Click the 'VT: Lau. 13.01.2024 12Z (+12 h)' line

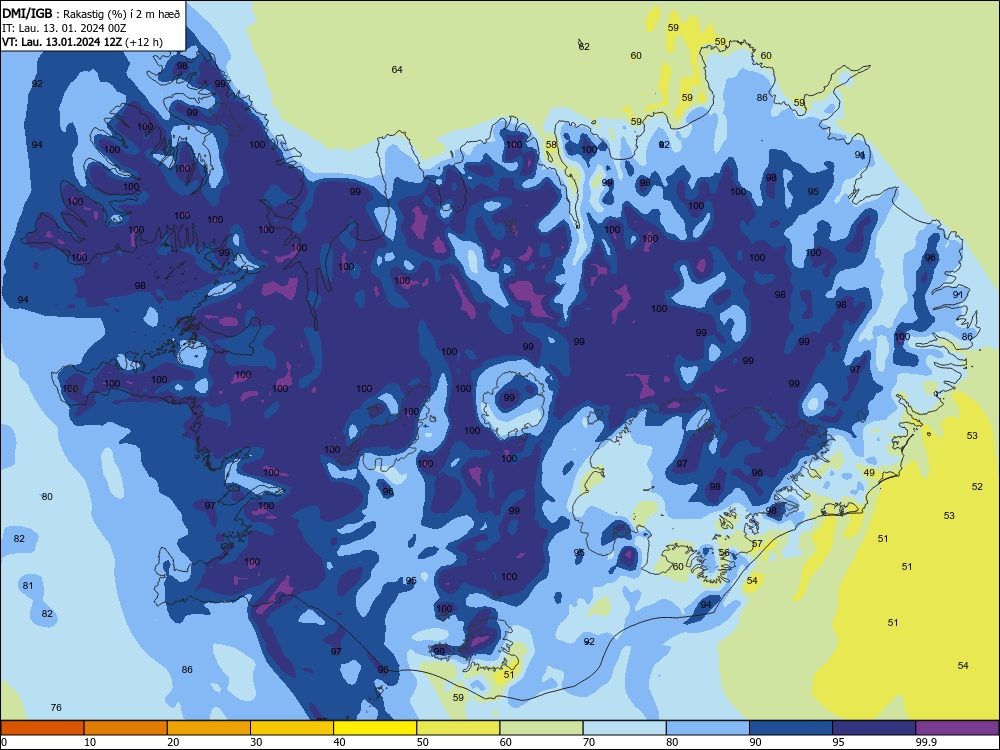pyautogui.click(x=82, y=42)
